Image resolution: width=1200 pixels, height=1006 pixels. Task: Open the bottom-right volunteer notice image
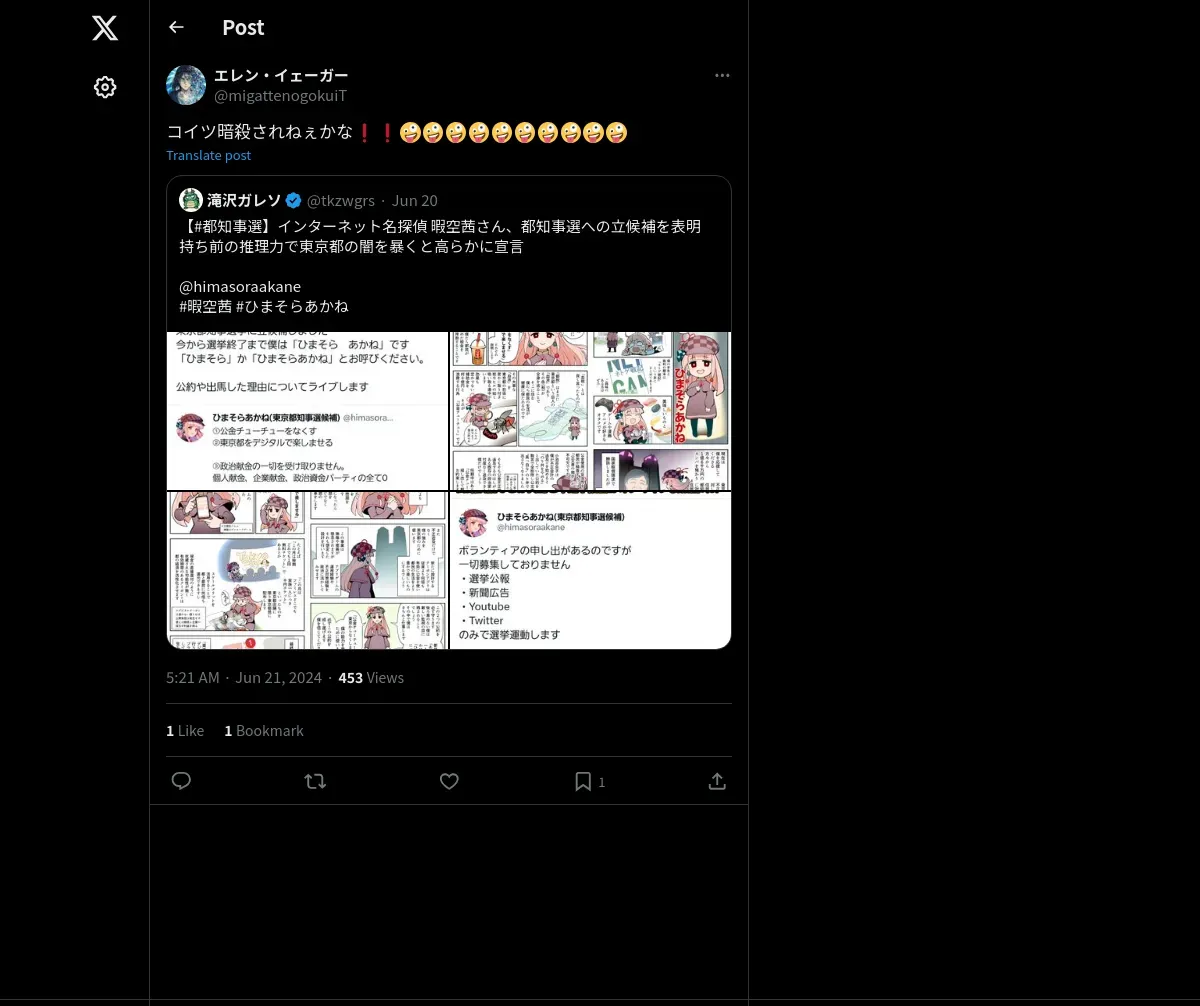click(x=590, y=570)
